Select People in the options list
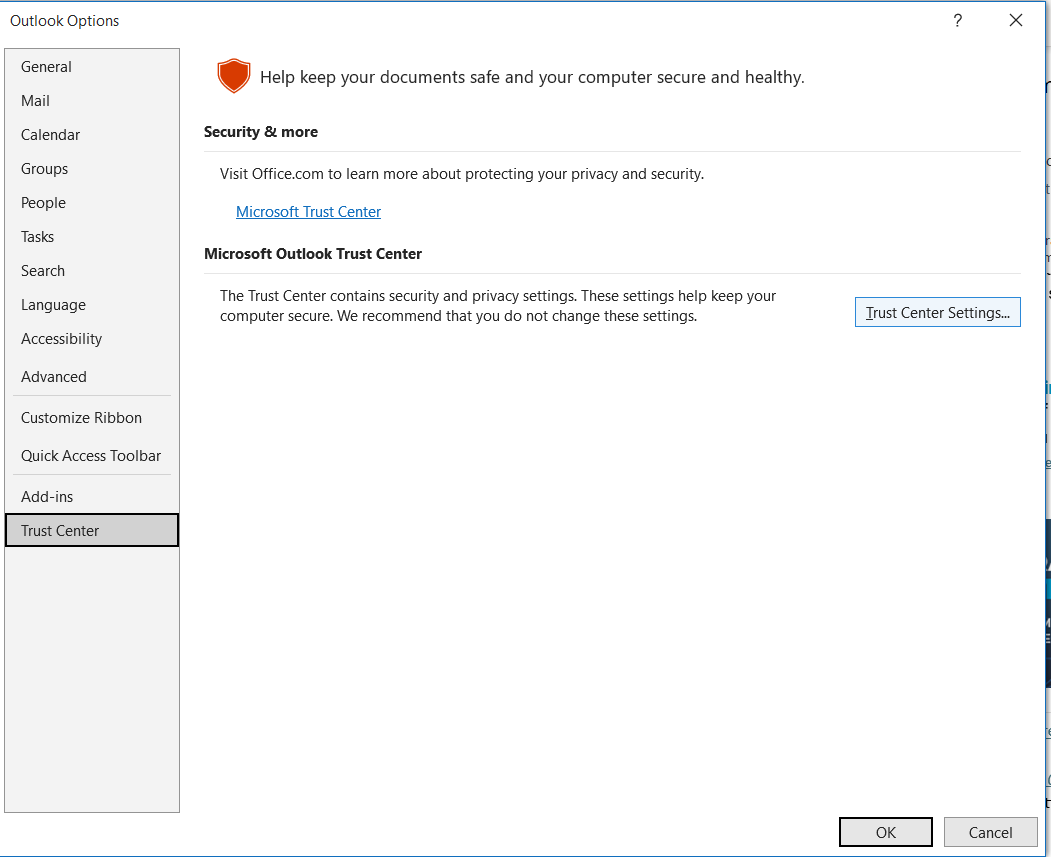This screenshot has width=1051, height=857. 92,203
